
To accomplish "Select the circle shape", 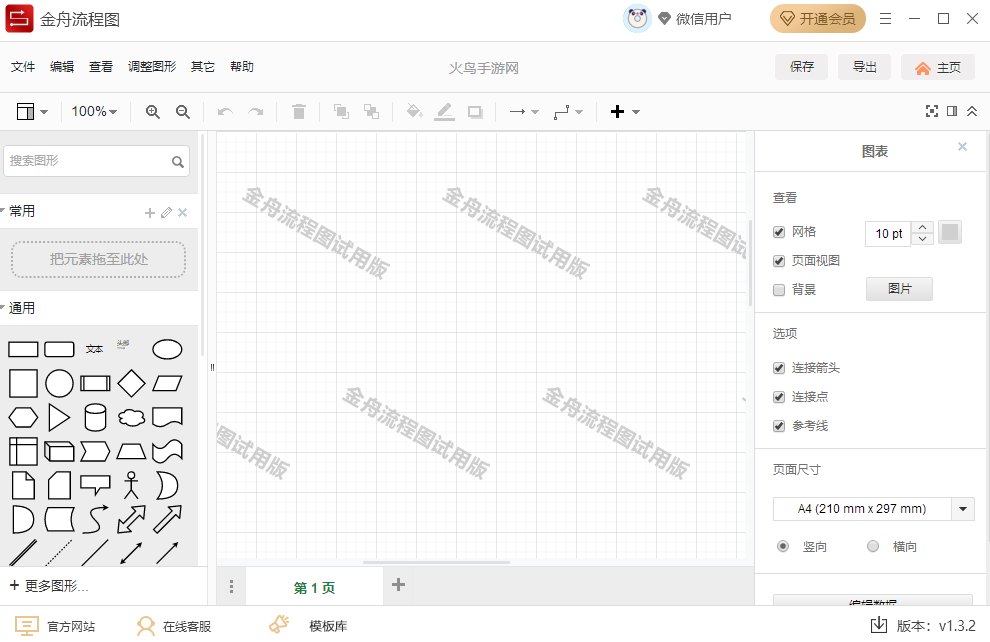I will coord(59,383).
